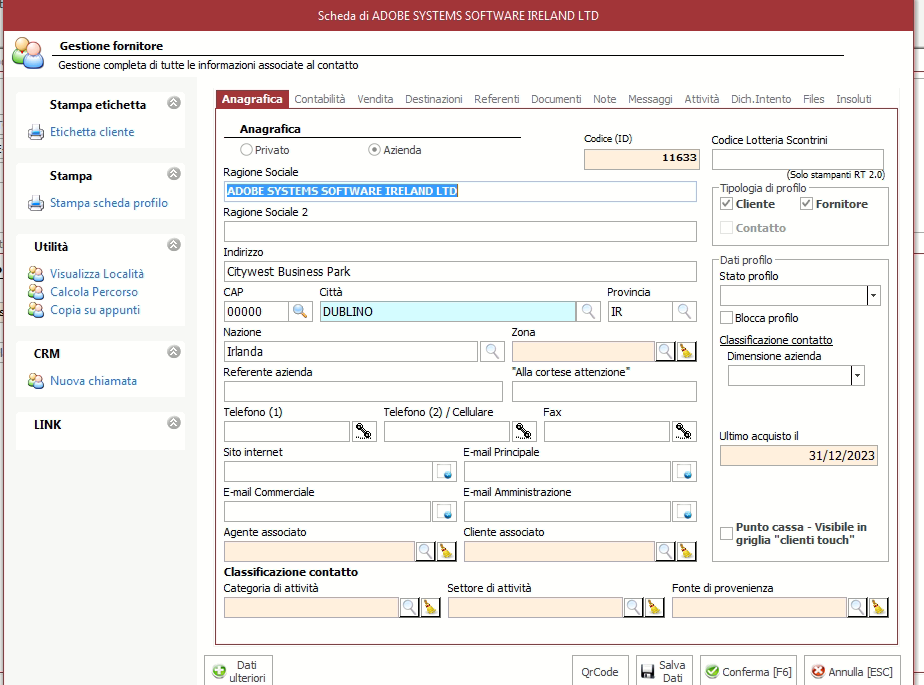Send mail via E-mail Commerciale icon

point(444,512)
